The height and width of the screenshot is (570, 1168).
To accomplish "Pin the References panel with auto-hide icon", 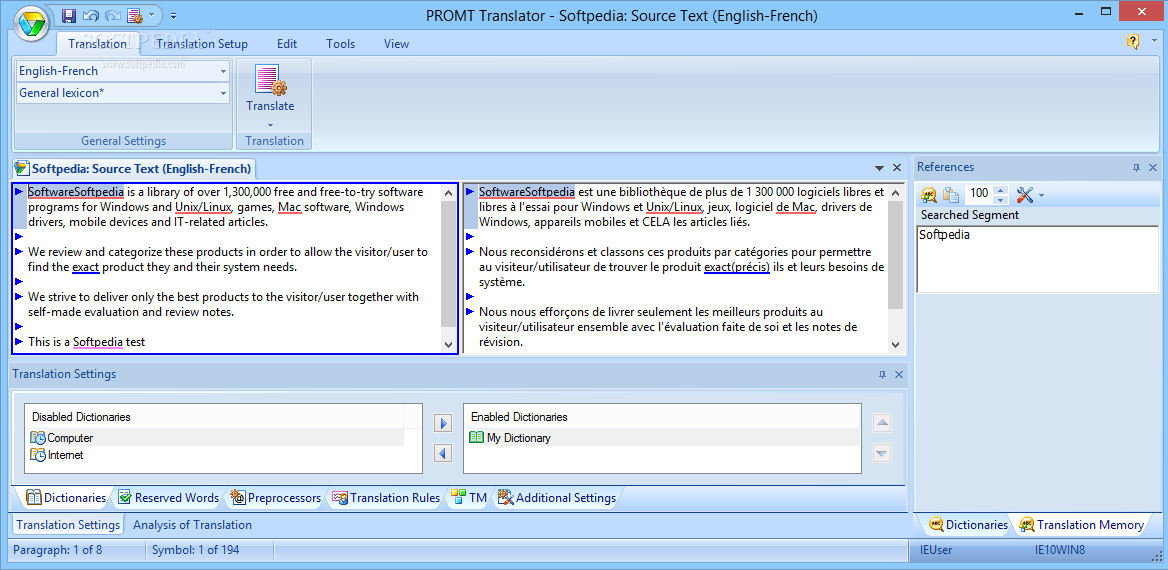I will (1137, 168).
